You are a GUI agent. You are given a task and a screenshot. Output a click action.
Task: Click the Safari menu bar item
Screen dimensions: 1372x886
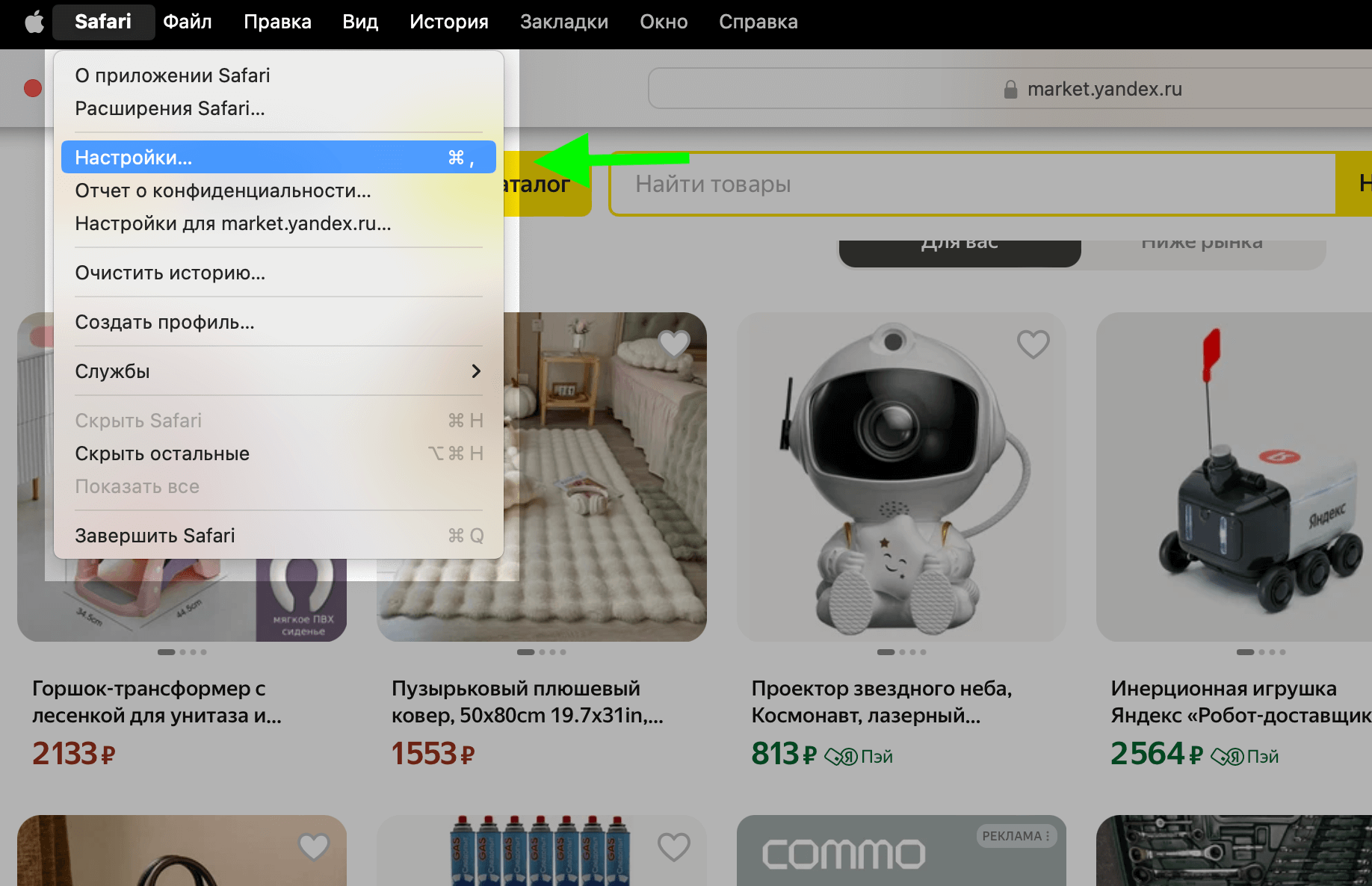[103, 22]
